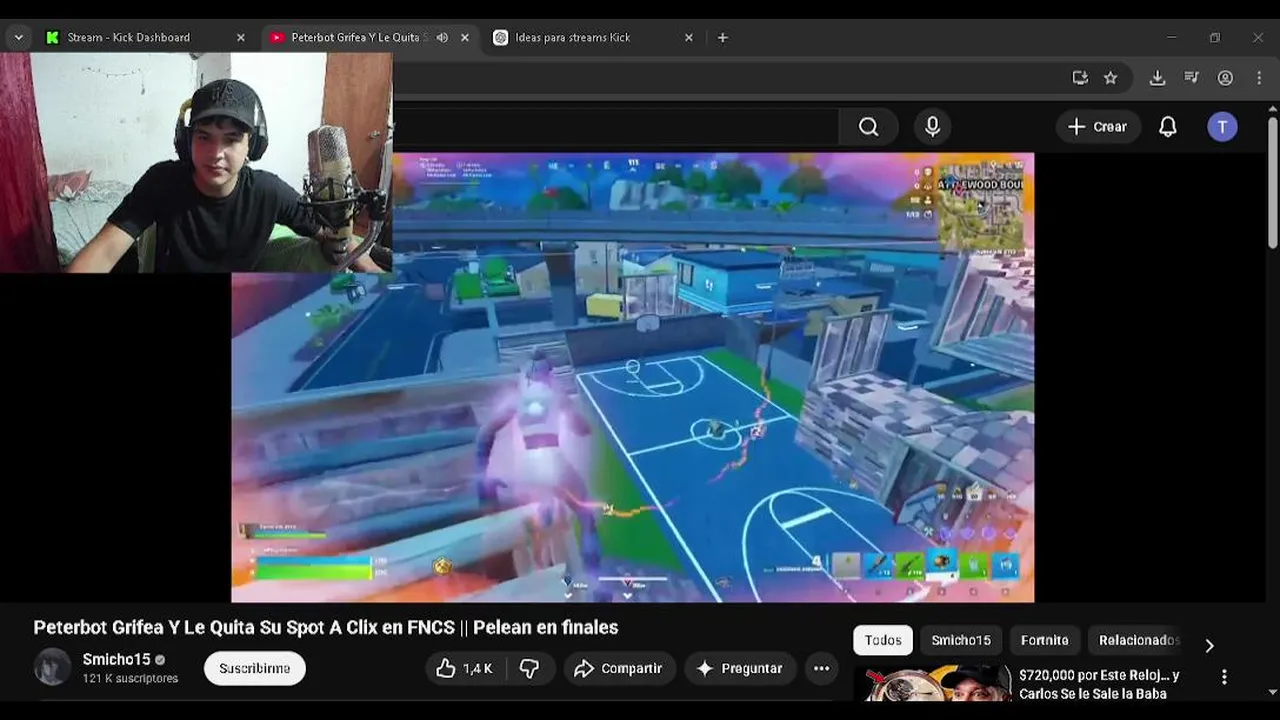Like the video showing 1,4 K
This screenshot has height=720, width=1280.
point(465,668)
